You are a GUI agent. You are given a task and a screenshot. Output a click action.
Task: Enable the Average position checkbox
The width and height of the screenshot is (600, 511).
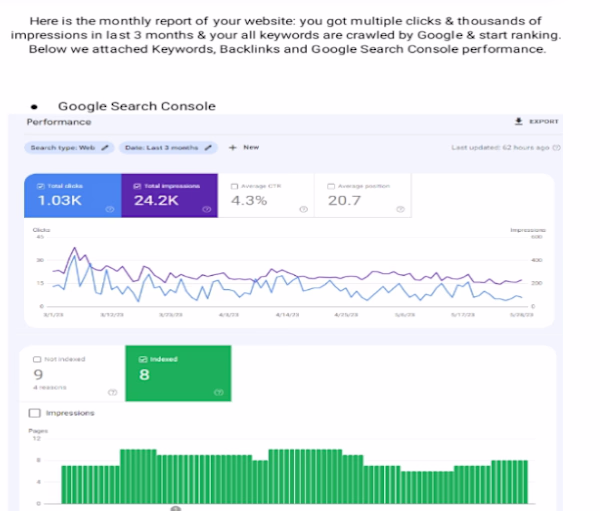point(331,186)
